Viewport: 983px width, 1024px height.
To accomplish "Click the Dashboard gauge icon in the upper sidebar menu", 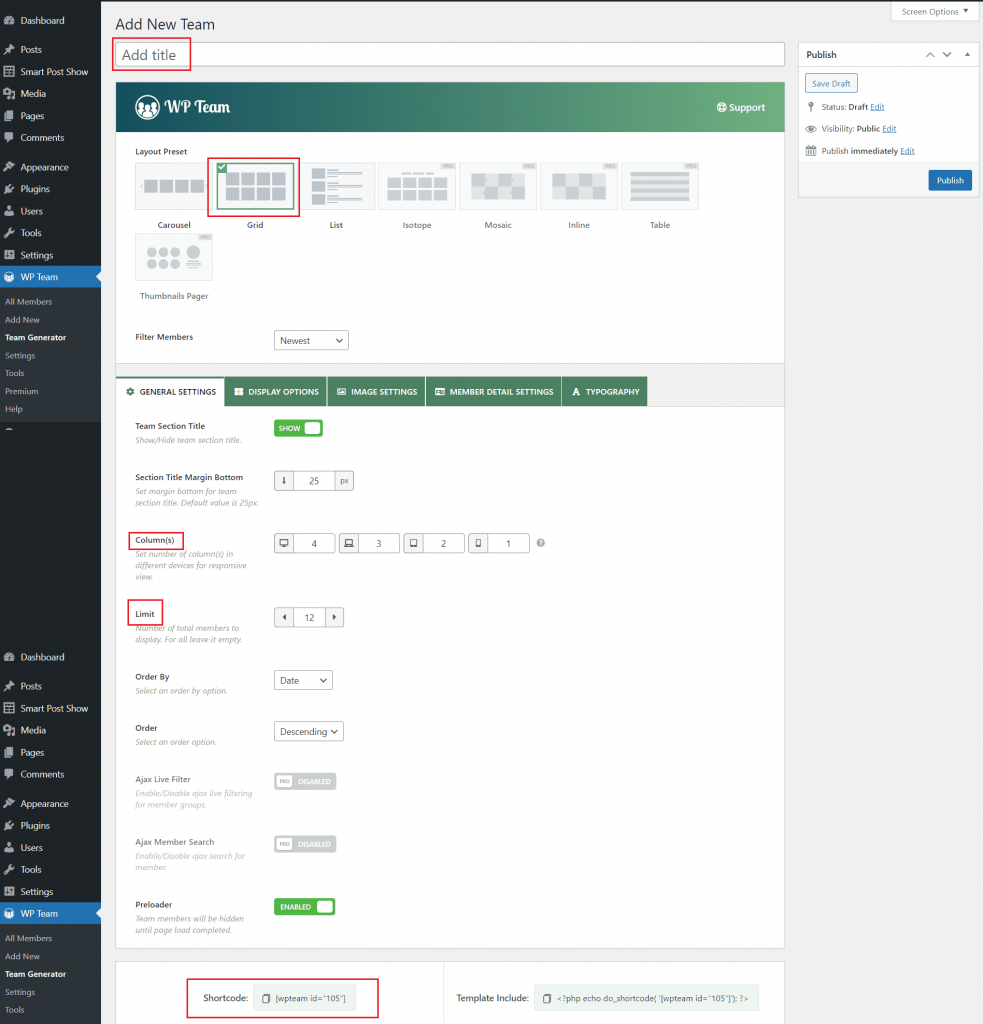I will [x=9, y=20].
